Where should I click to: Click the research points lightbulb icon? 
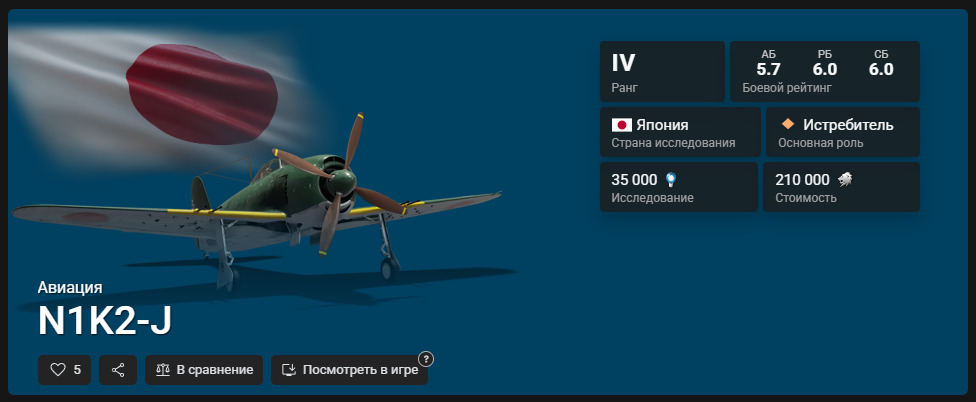[670, 180]
